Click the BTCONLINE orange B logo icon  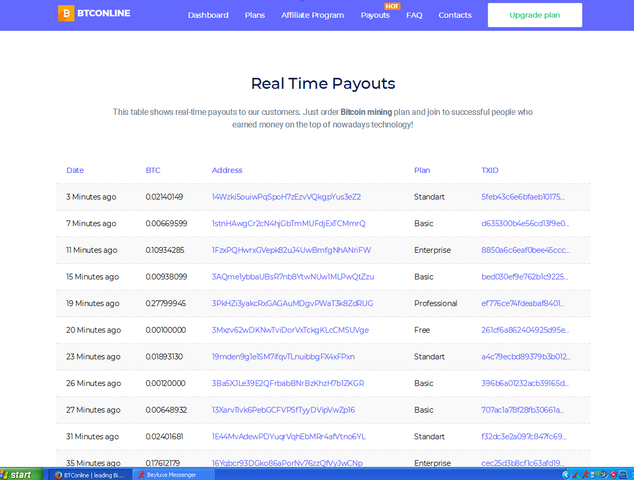pos(66,13)
